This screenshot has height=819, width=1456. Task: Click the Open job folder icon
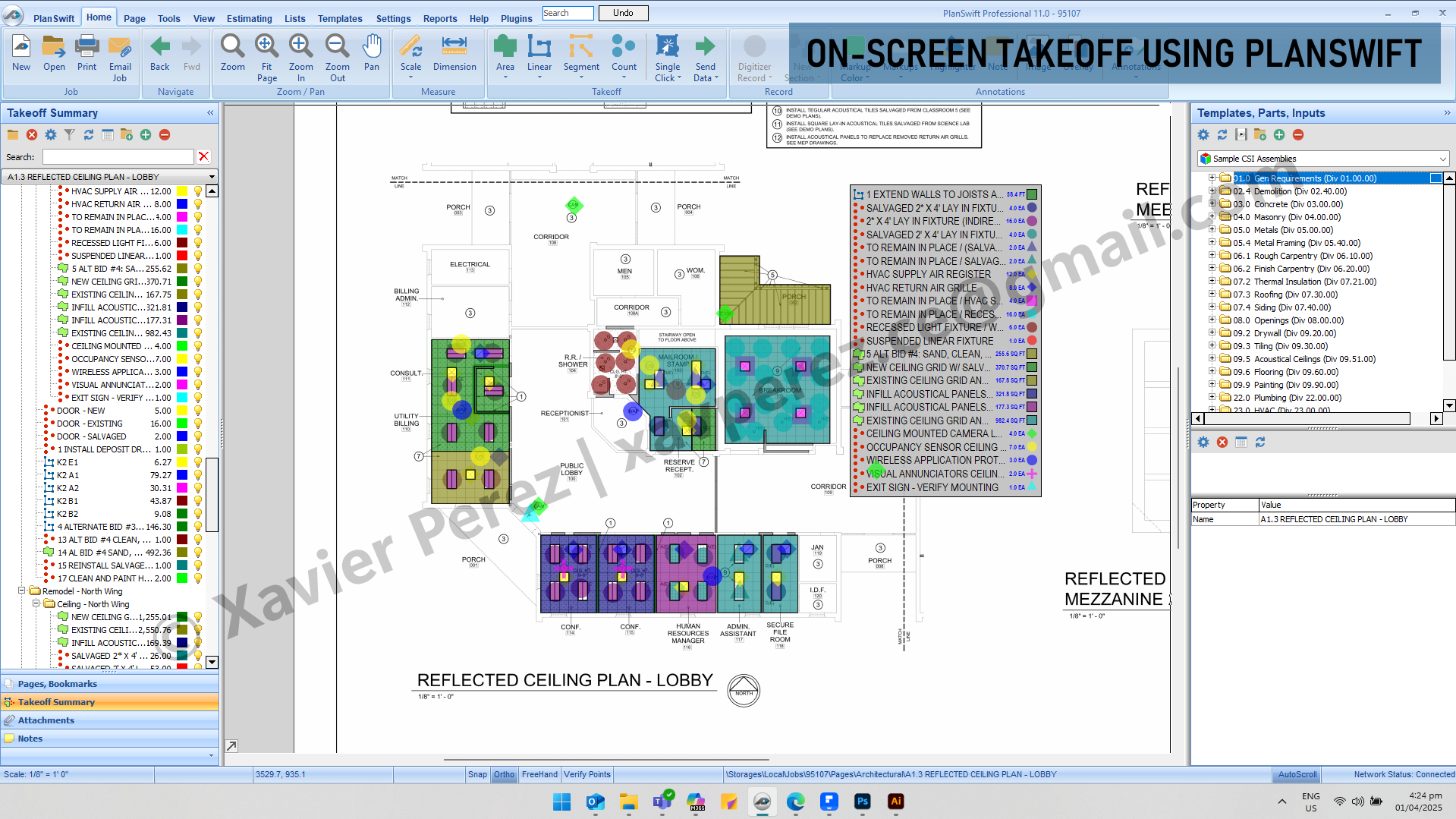[54, 53]
